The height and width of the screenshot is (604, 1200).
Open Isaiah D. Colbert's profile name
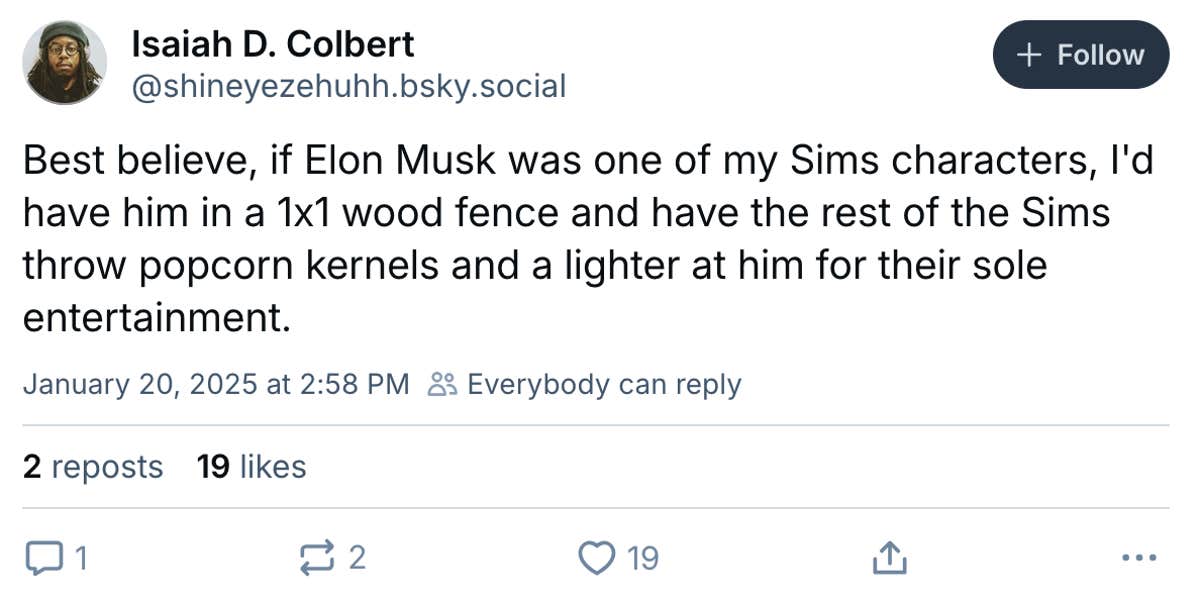pos(272,43)
